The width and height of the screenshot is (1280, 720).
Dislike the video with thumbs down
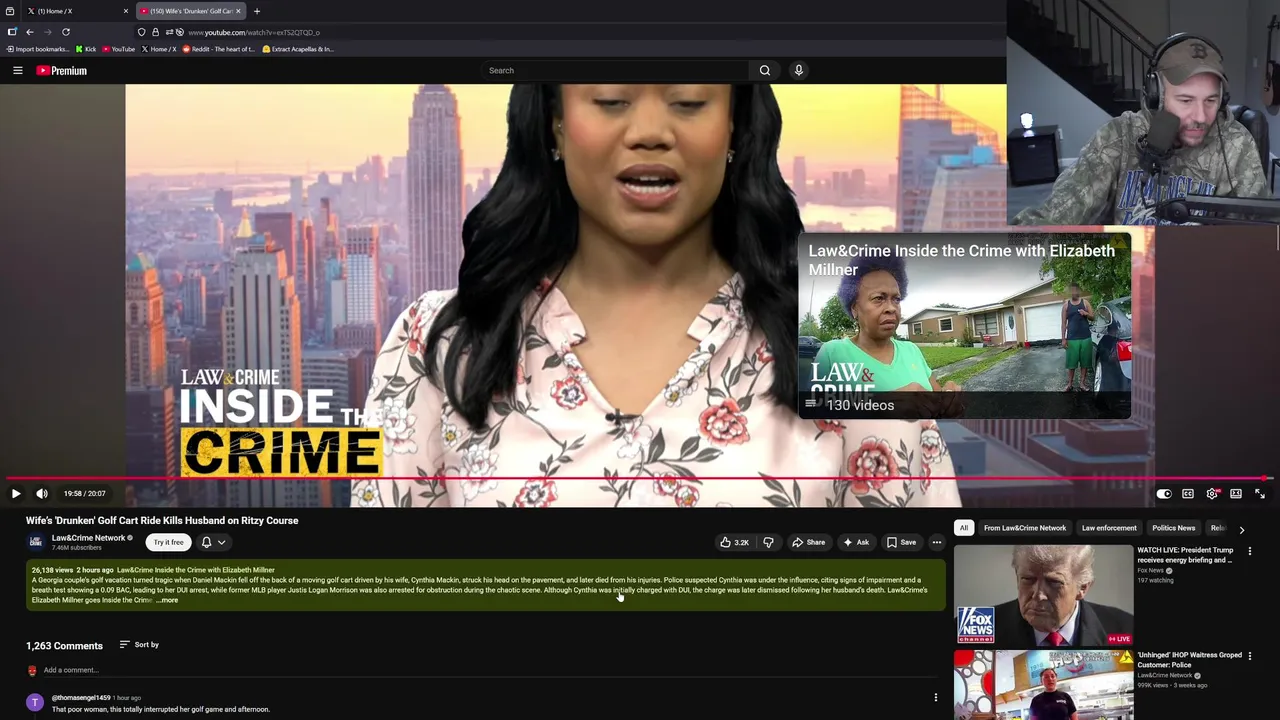coord(768,542)
